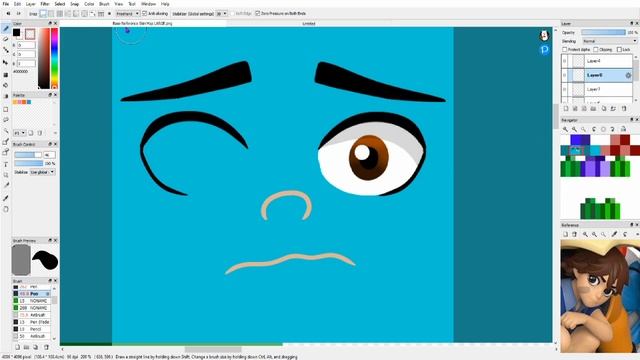640x360 pixels.
Task: Open the Palette set dropdown
Action: pyautogui.click(x=20, y=133)
